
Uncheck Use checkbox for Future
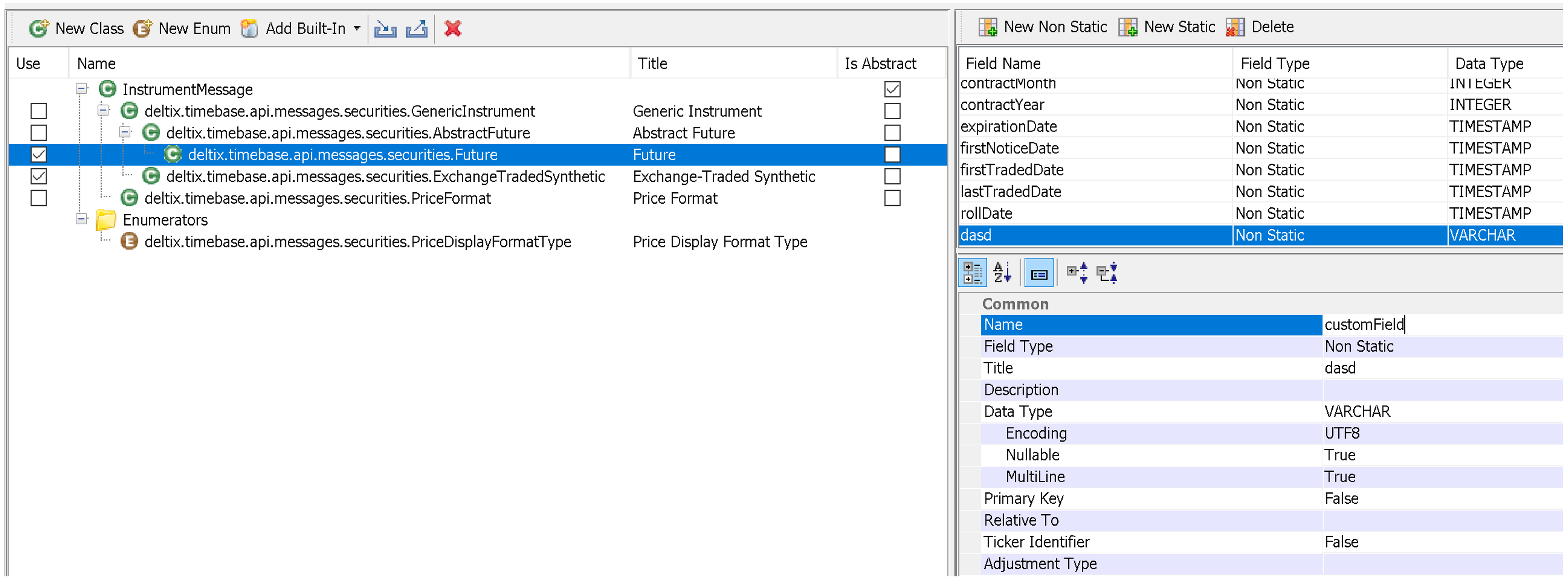click(x=39, y=154)
